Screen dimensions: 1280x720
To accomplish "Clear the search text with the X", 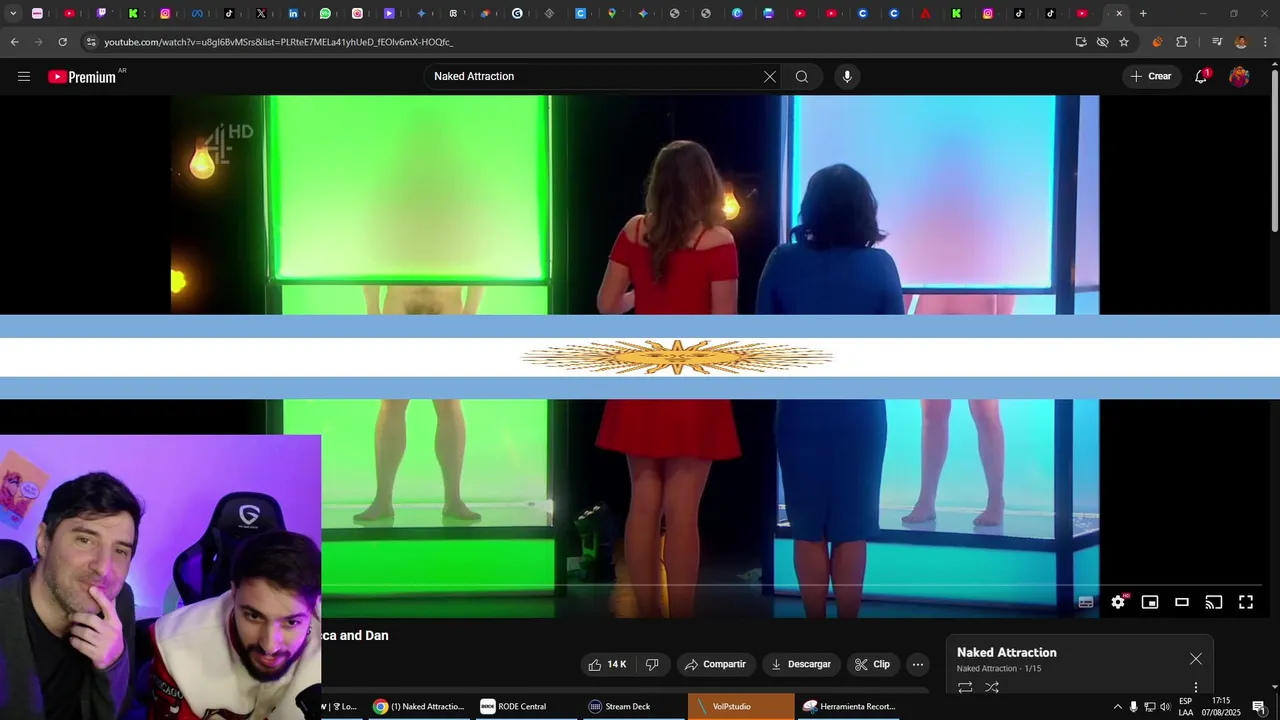I will 770,76.
